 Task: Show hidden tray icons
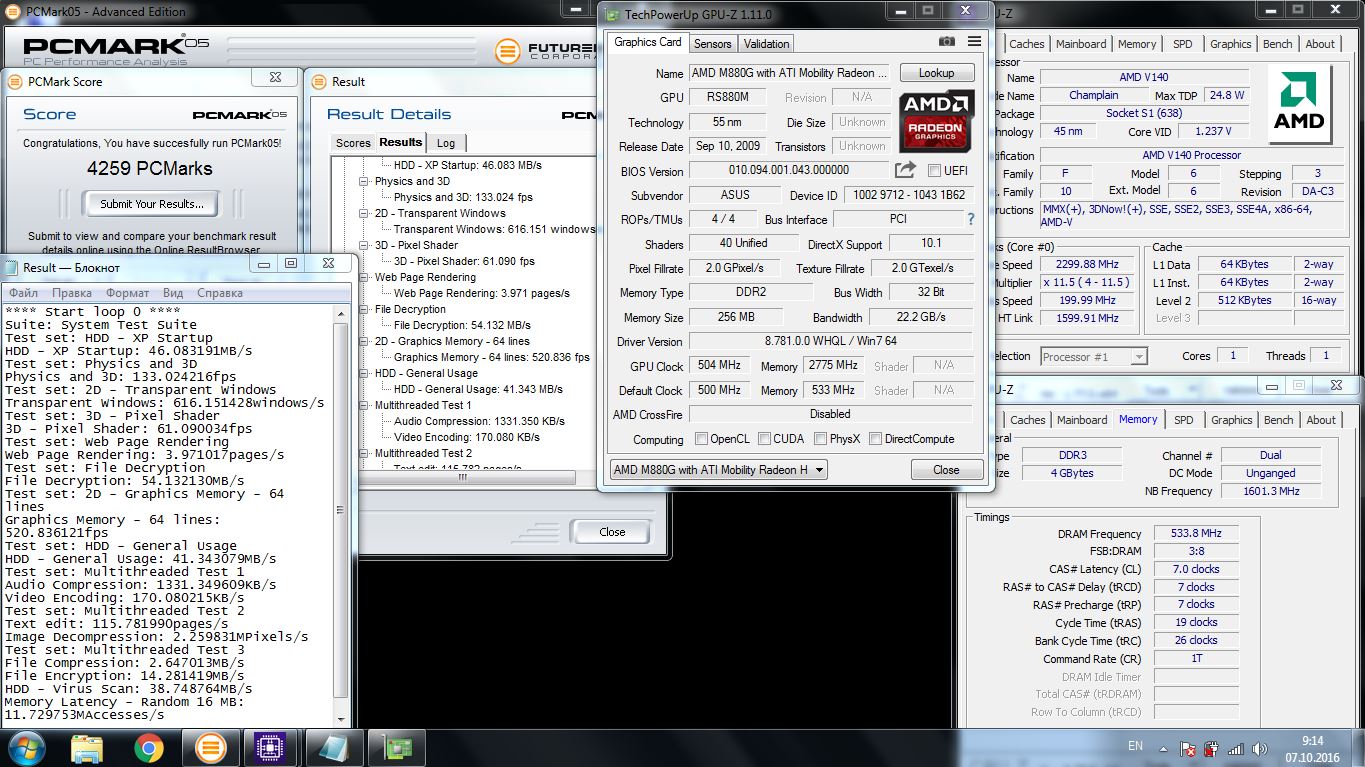(1162, 748)
